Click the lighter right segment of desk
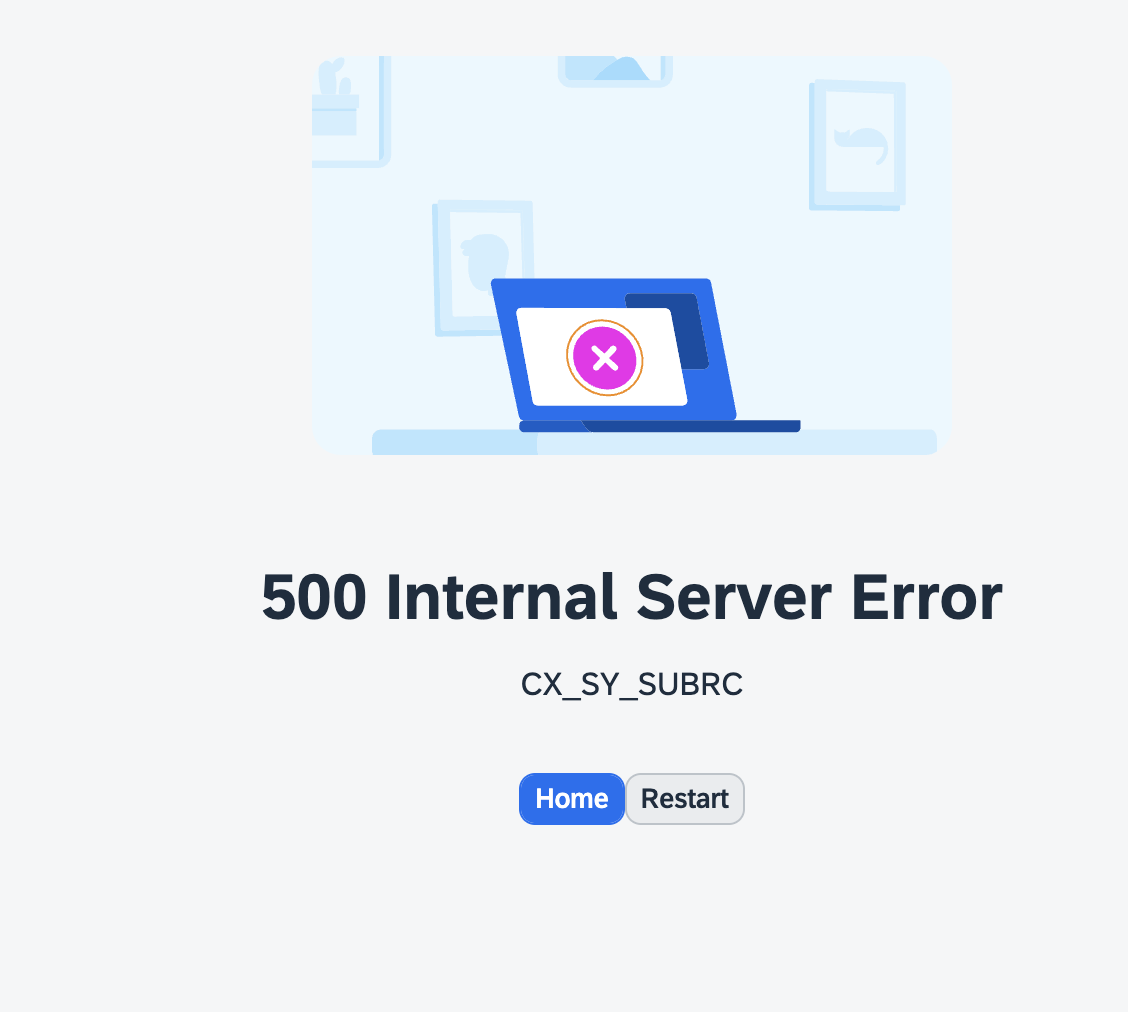 click(737, 444)
